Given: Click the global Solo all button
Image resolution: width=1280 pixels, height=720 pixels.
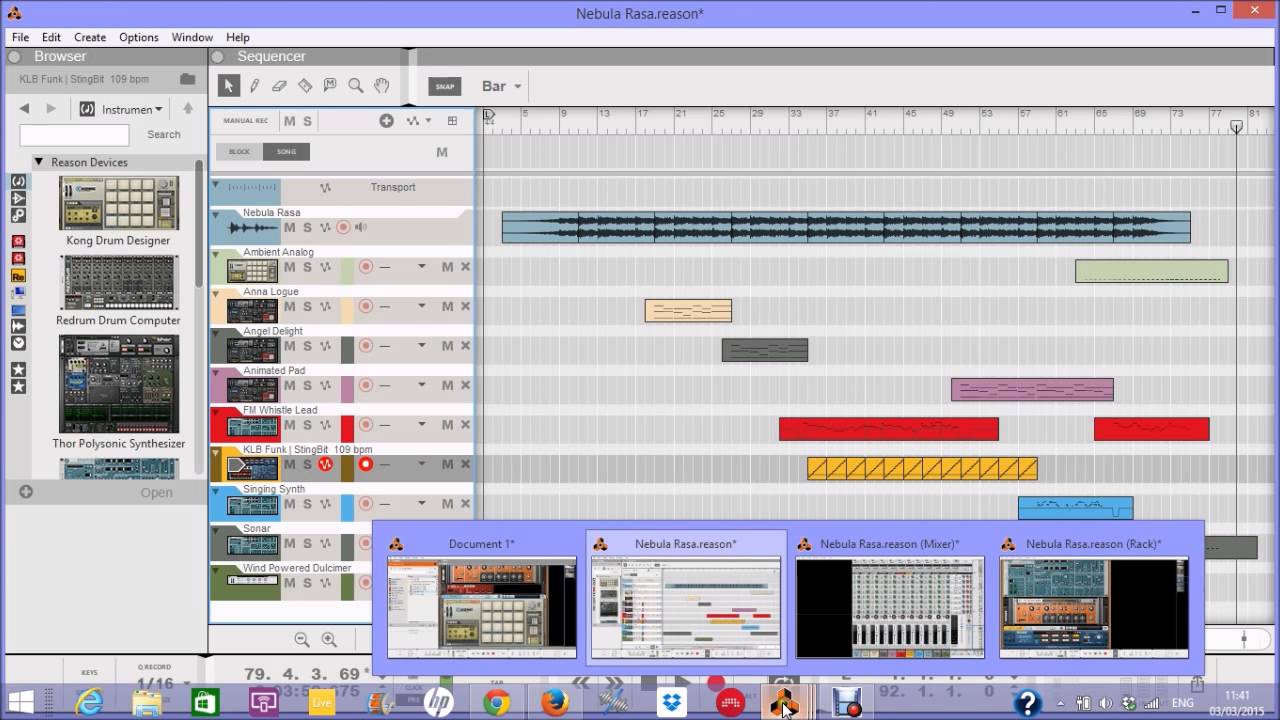Looking at the screenshot, I should click(307, 121).
